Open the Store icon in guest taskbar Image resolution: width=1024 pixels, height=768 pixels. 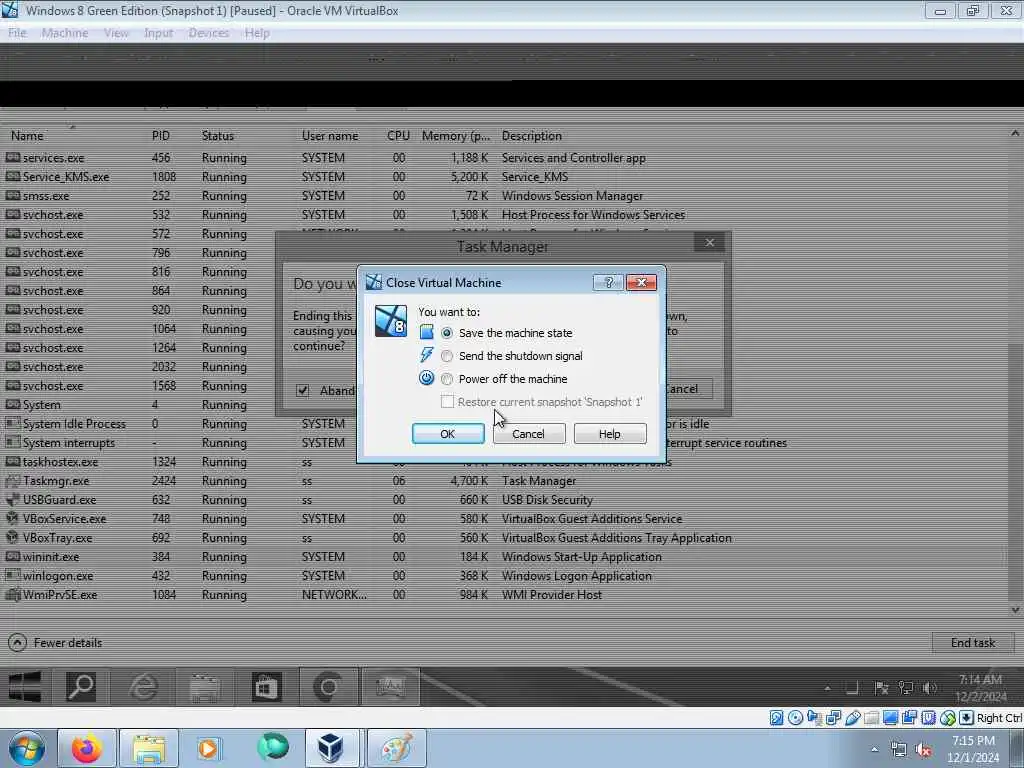[266, 687]
